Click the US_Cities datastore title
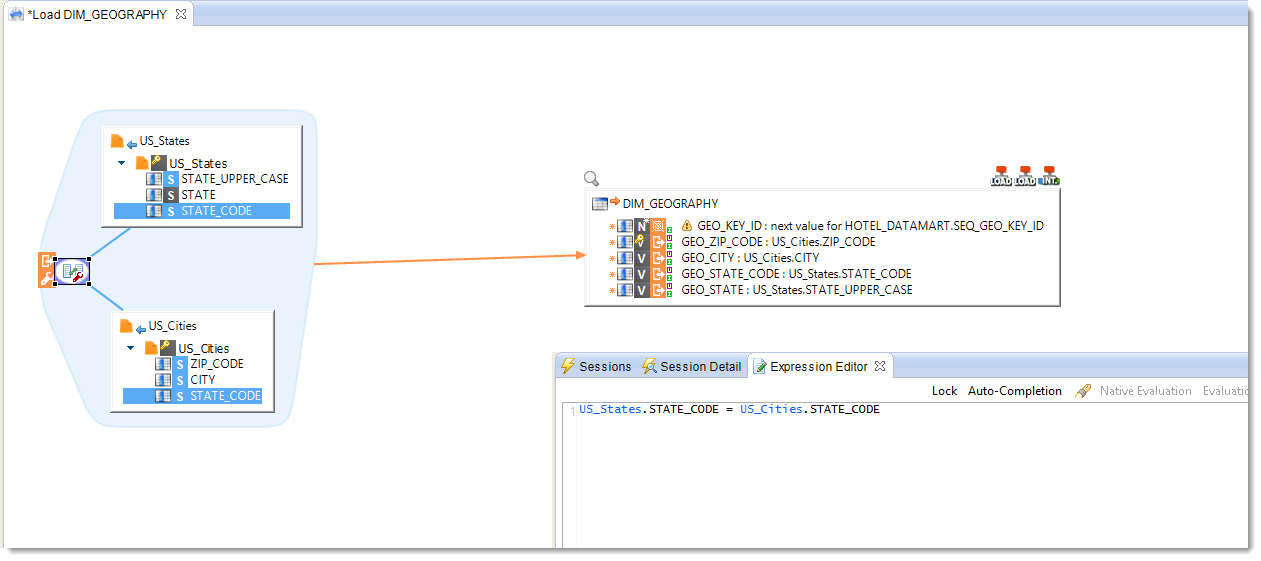This screenshot has width=1261, height=561. point(173,326)
